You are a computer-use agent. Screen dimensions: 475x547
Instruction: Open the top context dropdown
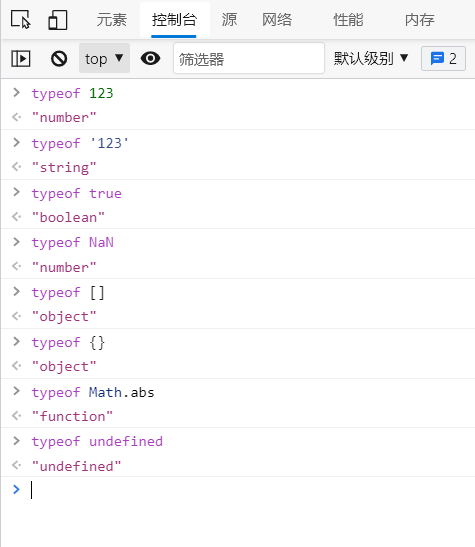104,58
